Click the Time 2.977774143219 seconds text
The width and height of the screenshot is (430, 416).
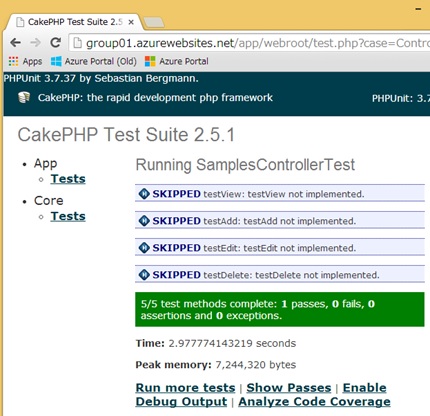216,343
